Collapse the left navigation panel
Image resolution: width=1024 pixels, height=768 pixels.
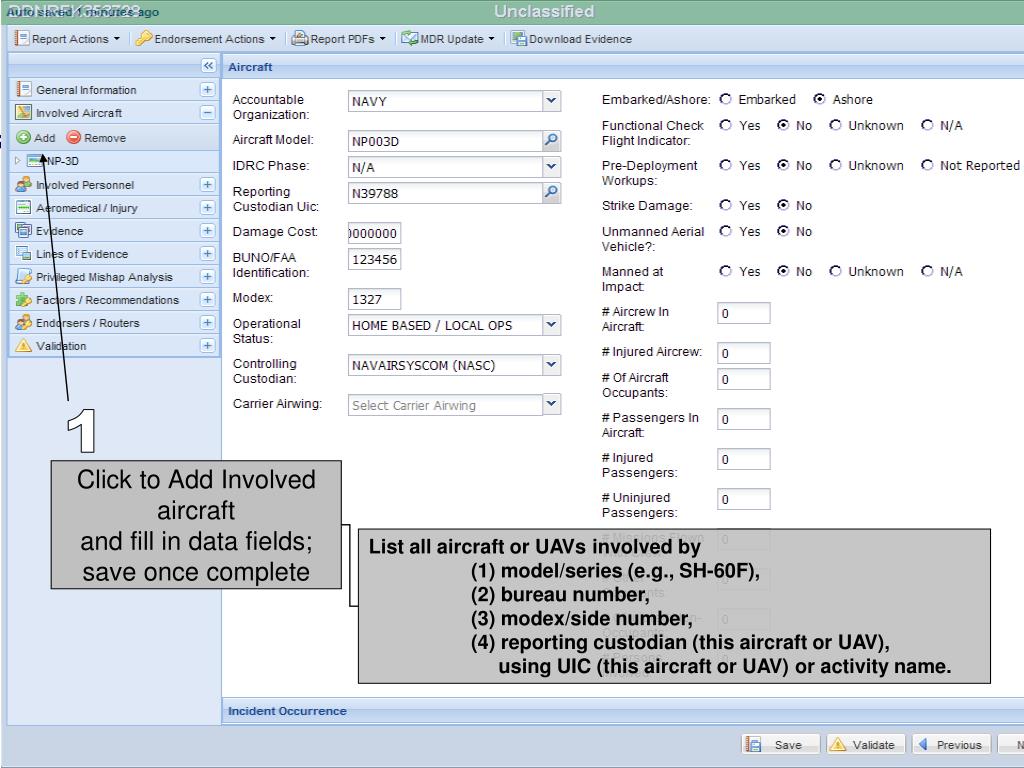point(208,66)
